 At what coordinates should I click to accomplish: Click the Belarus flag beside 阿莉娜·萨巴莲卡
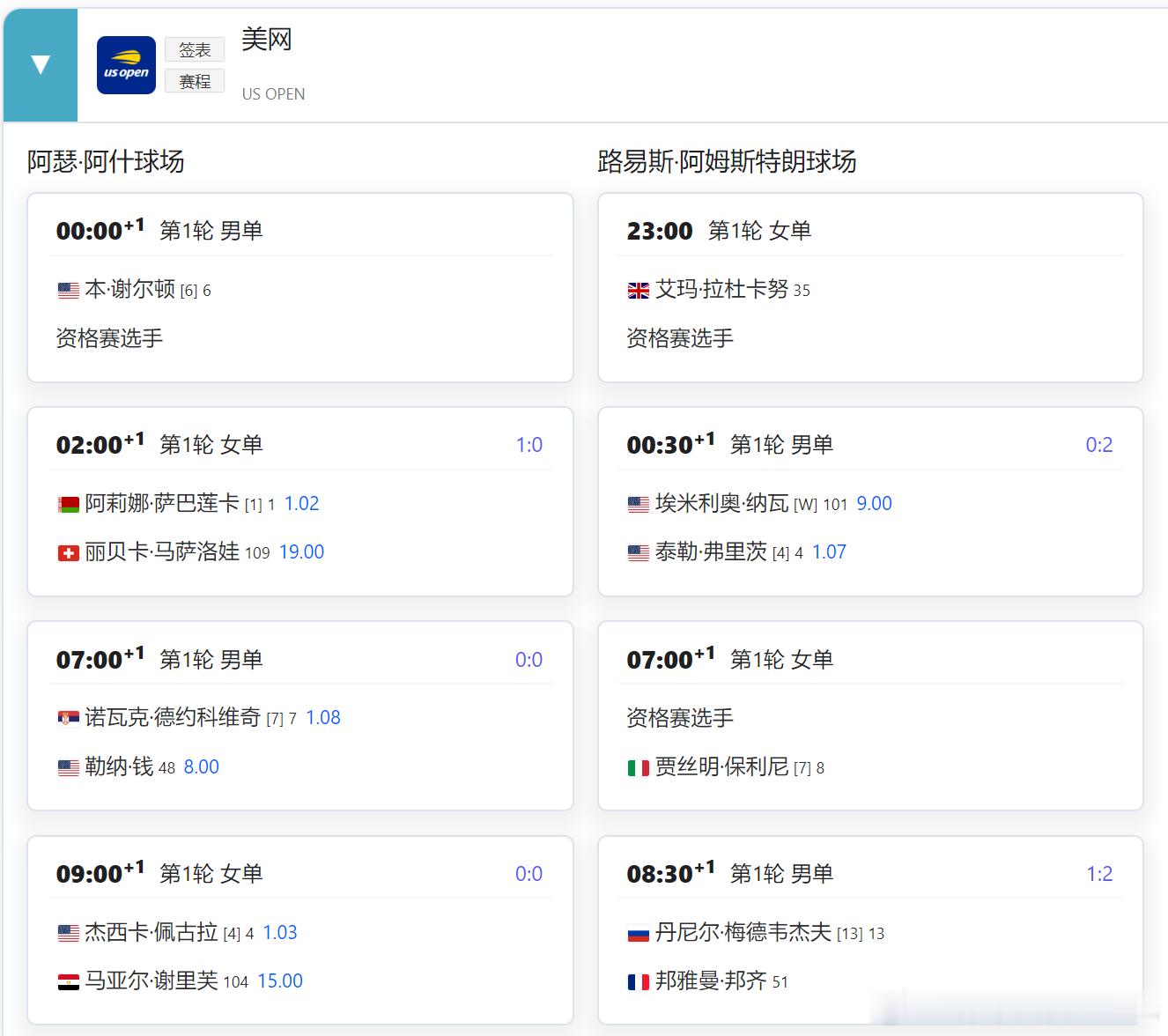[x=69, y=505]
